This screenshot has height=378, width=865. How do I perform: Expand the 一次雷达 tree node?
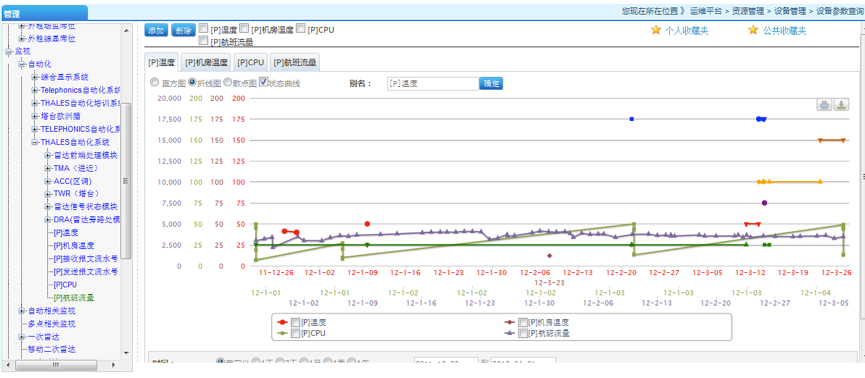(22, 337)
